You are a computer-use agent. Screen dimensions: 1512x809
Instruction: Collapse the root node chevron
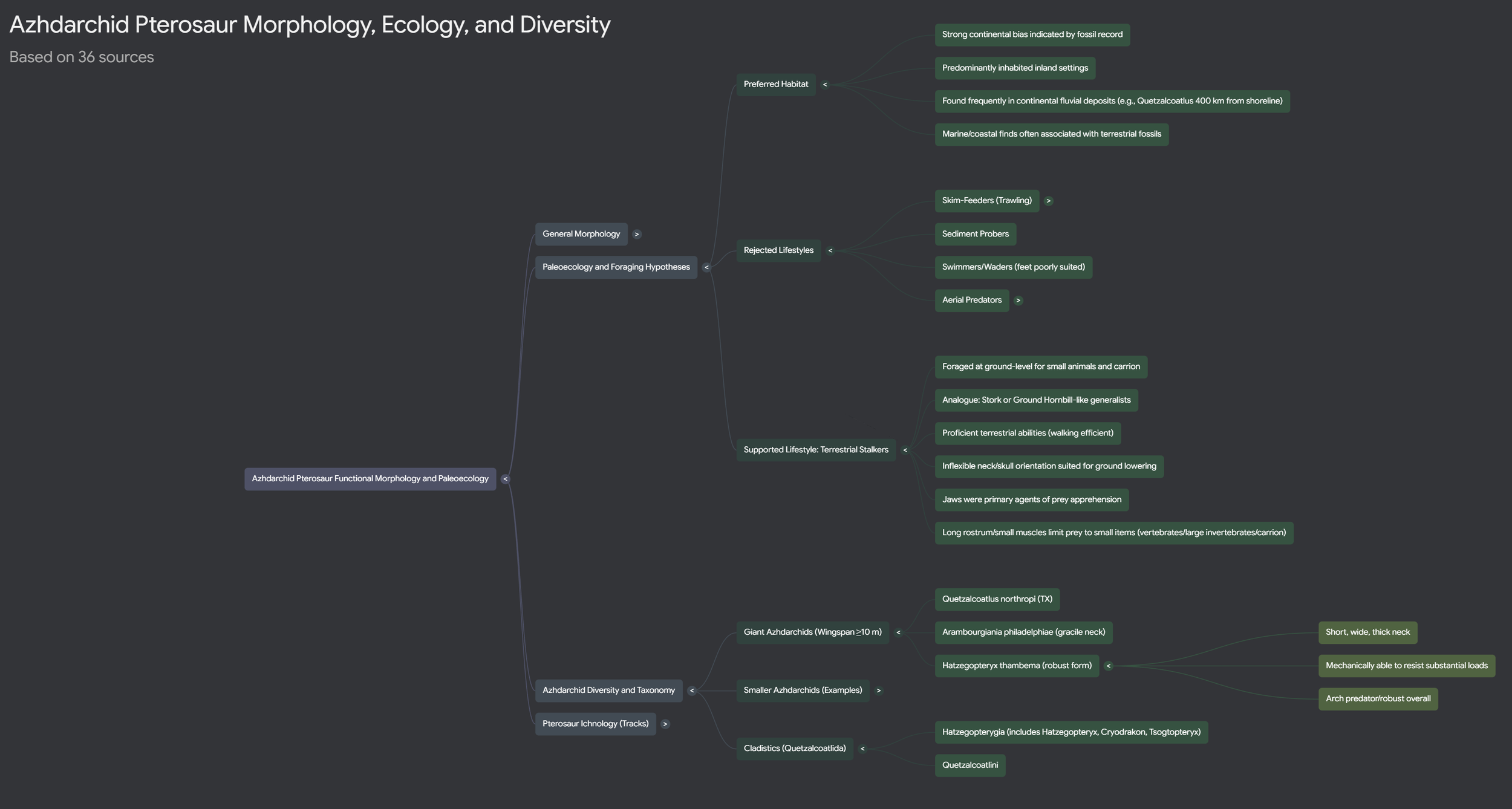(505, 479)
